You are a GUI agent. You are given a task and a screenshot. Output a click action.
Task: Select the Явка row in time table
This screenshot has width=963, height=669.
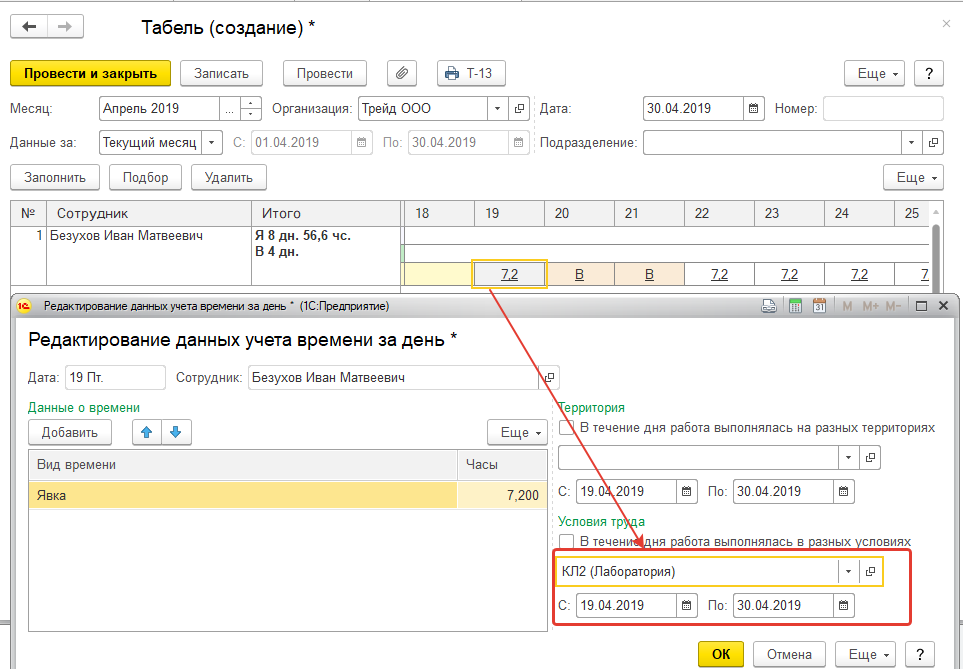240,495
